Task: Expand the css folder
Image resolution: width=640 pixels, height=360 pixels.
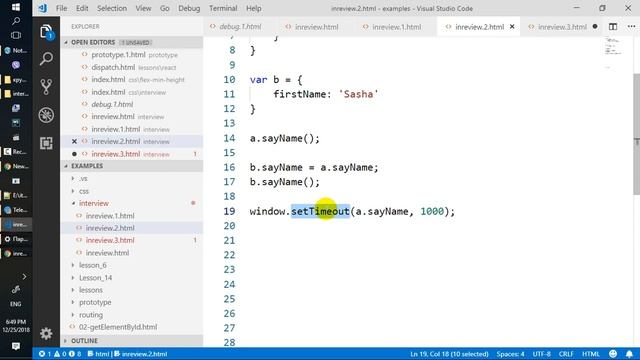Action: click(x=84, y=191)
